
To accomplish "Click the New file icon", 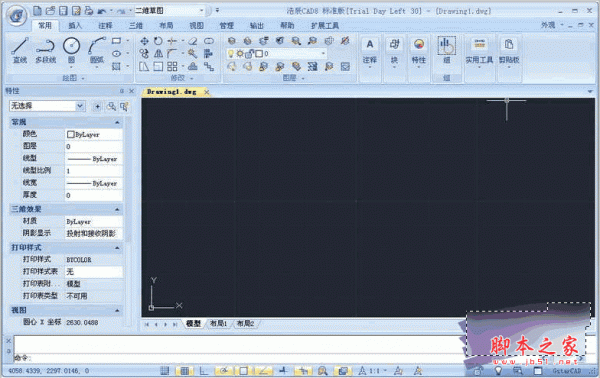I will pos(37,11).
